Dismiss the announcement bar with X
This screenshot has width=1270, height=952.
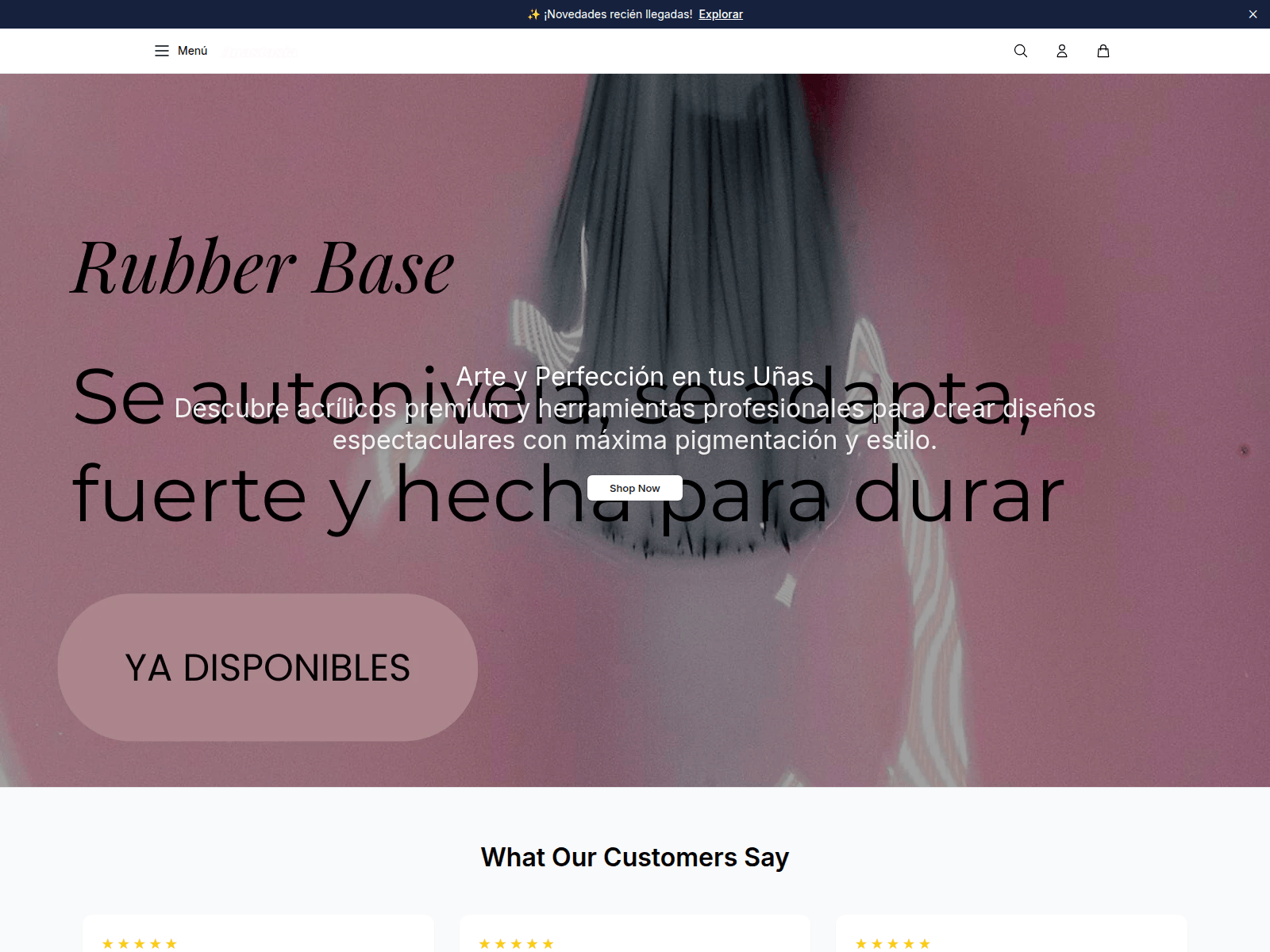point(1253,14)
